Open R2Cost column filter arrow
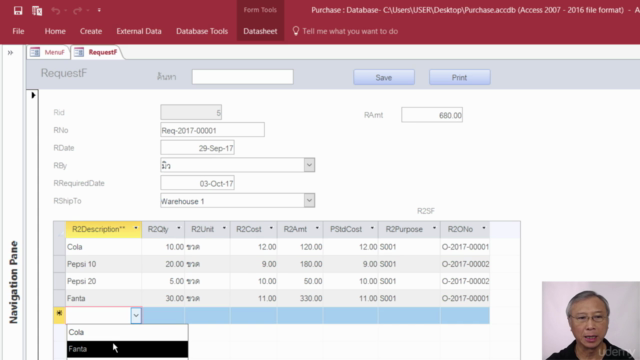The width and height of the screenshot is (640, 360). pos(271,229)
